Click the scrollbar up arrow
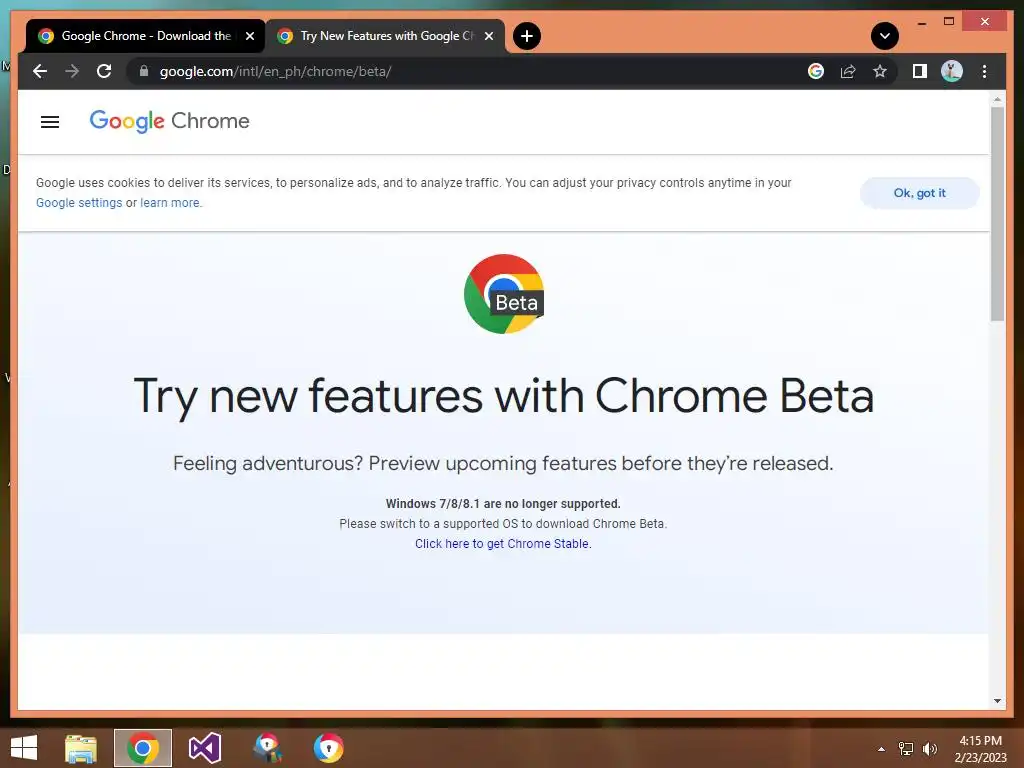This screenshot has height=768, width=1024. pos(997,99)
